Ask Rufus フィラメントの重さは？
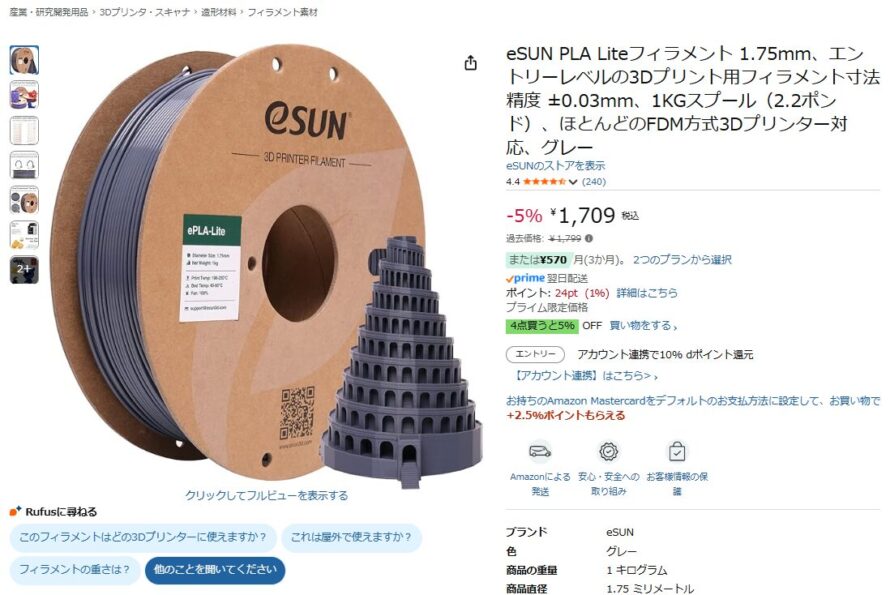This screenshot has width=890, height=595. (74, 569)
